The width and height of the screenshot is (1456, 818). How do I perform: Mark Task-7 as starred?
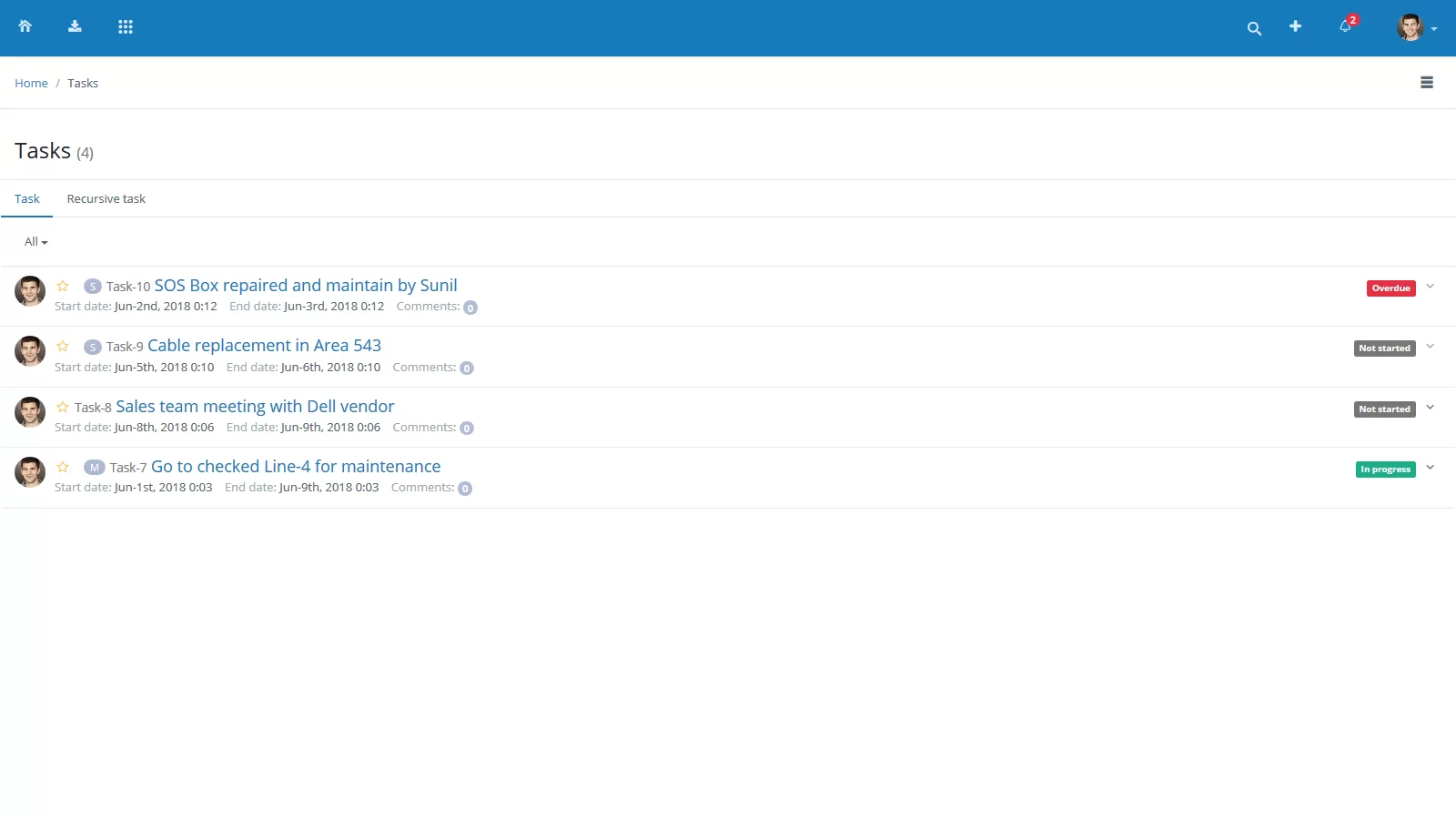(x=63, y=467)
